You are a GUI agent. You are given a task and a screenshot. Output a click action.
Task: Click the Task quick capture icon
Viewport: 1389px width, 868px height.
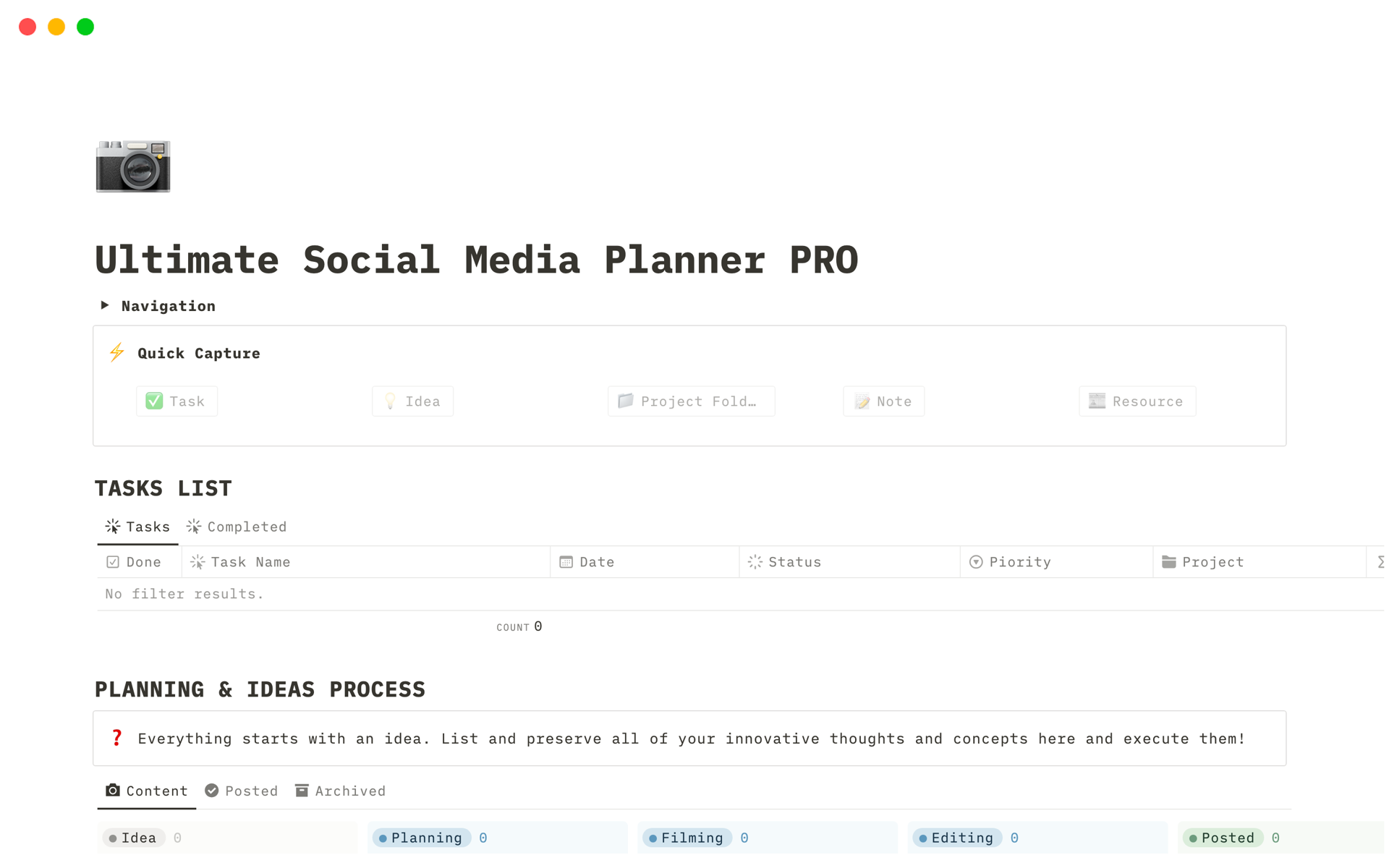tap(175, 401)
